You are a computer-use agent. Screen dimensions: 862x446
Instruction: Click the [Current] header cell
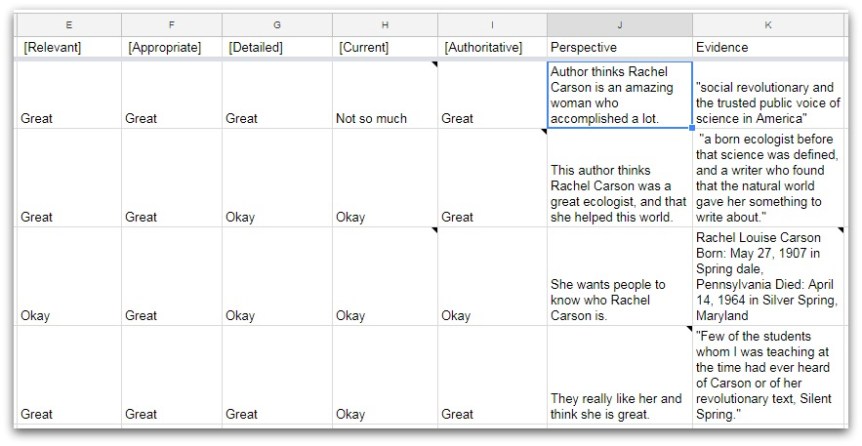385,47
